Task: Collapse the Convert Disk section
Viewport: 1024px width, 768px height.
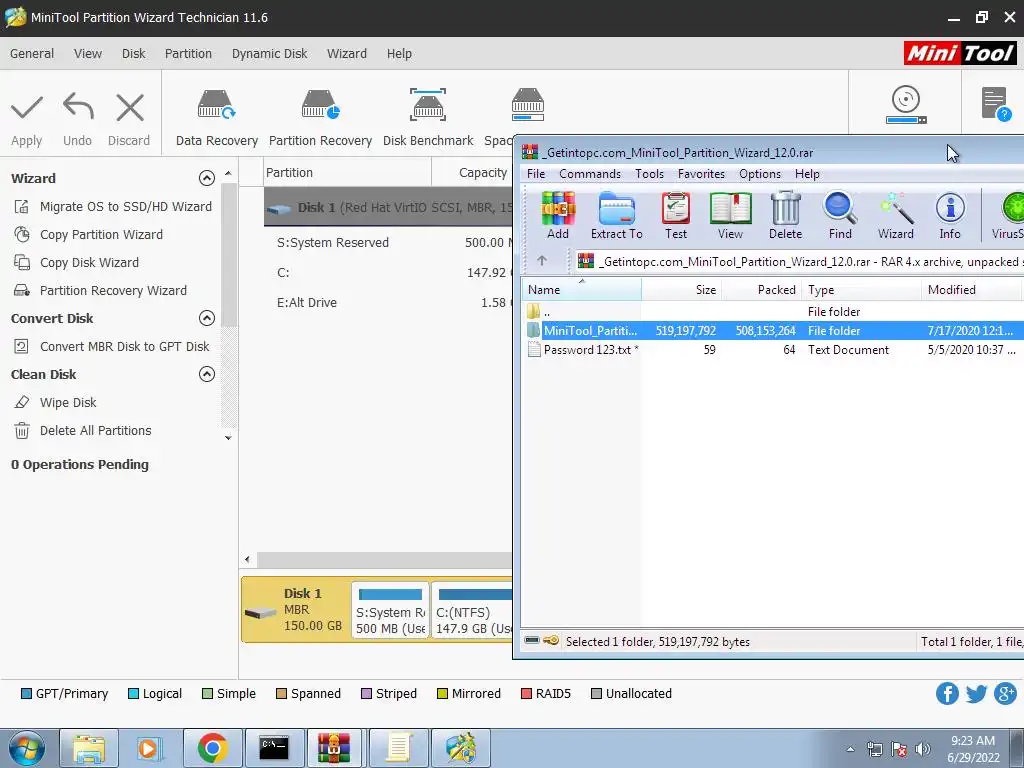Action: tap(206, 318)
